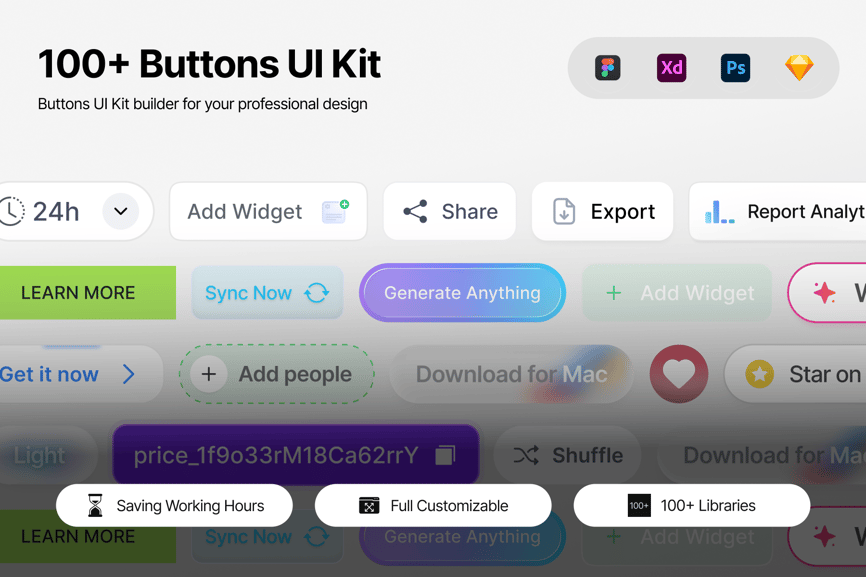The image size is (866, 577).
Task: Click the hourglass icon in Saving Working Hours
Action: (95, 506)
